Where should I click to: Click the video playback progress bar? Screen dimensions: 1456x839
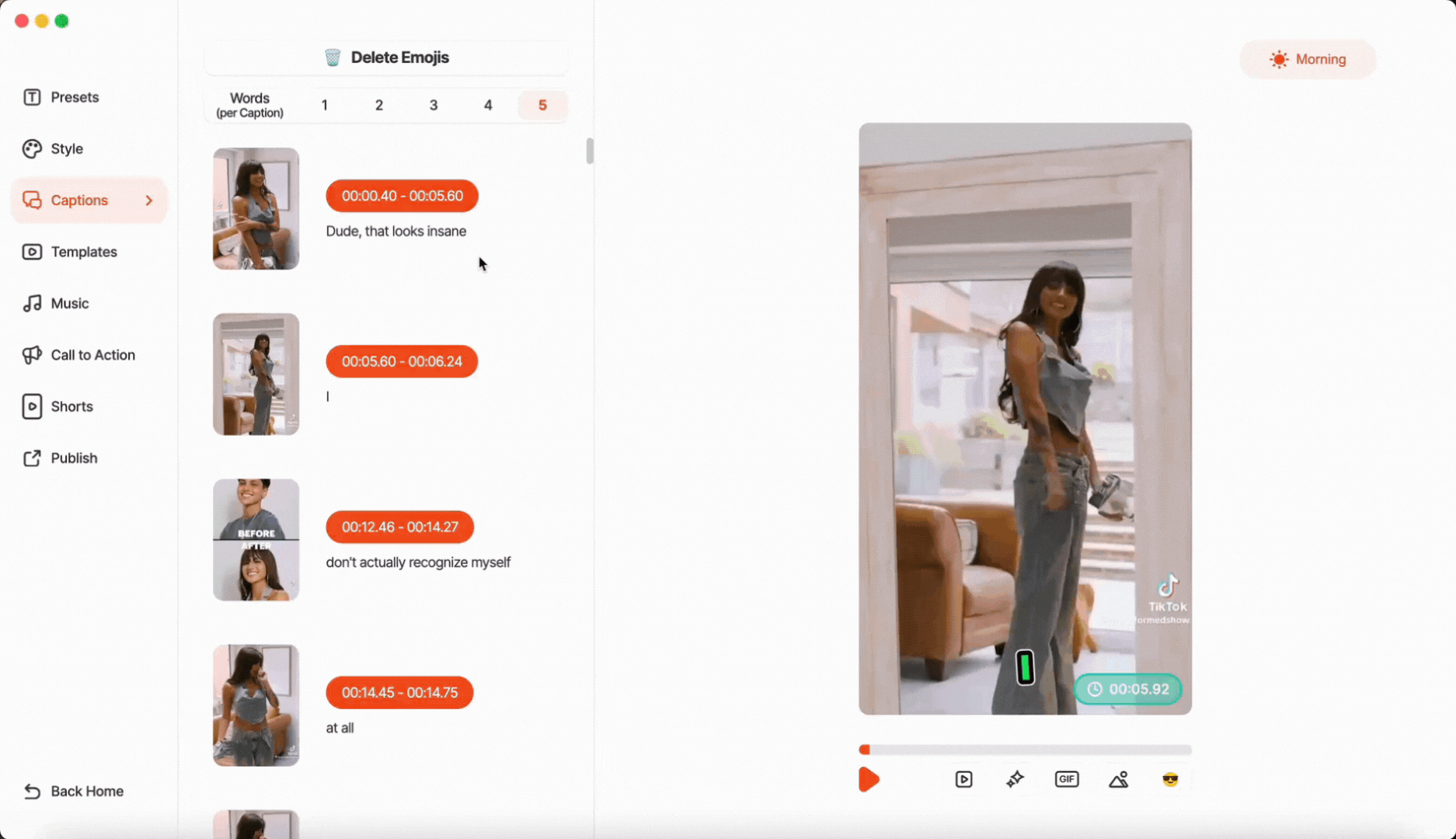tap(1025, 750)
